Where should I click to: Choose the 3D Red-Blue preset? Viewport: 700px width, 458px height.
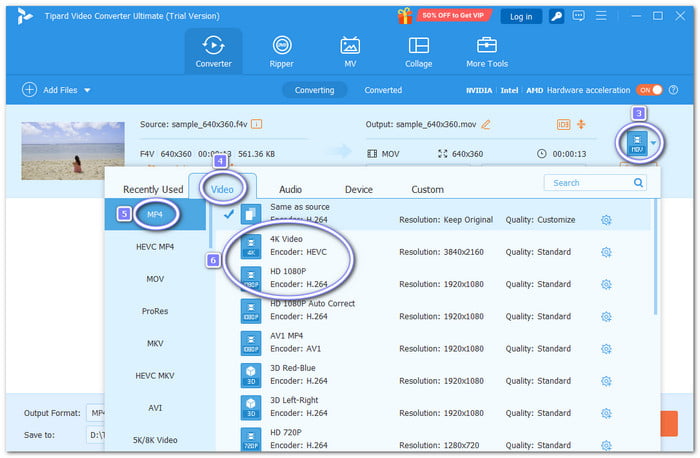click(433, 375)
